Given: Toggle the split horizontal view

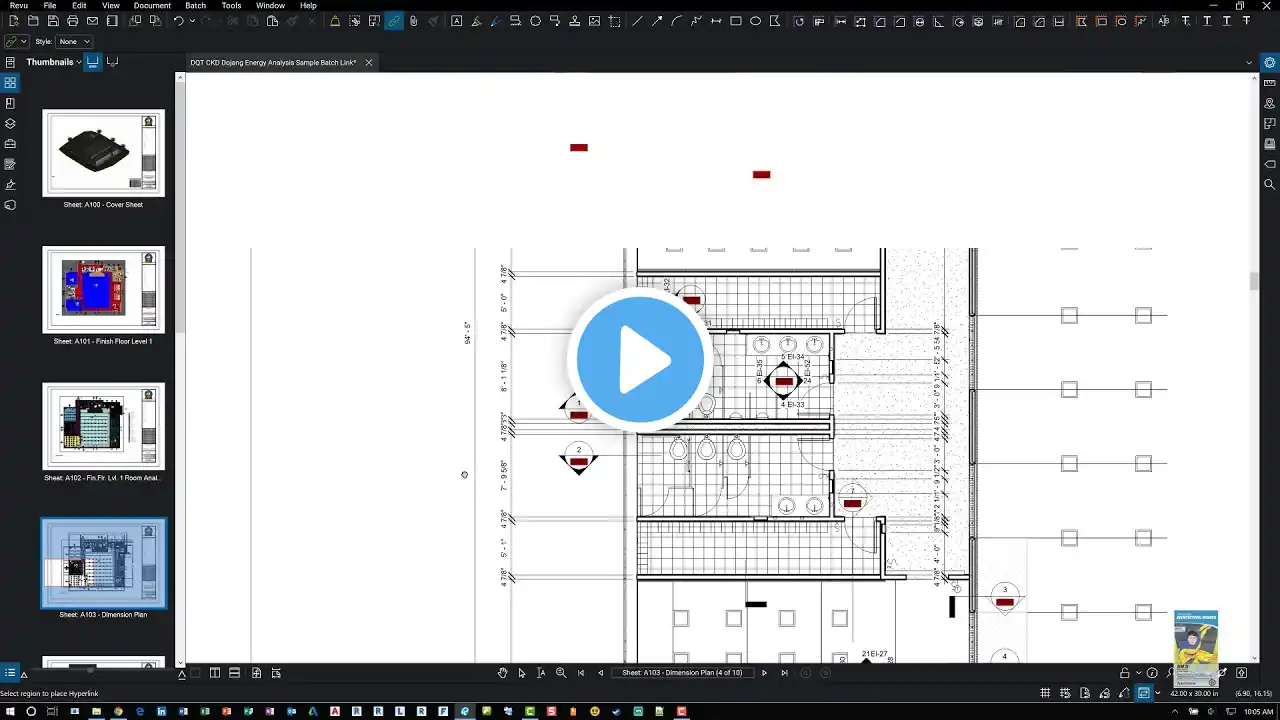Looking at the screenshot, I should click(234, 673).
